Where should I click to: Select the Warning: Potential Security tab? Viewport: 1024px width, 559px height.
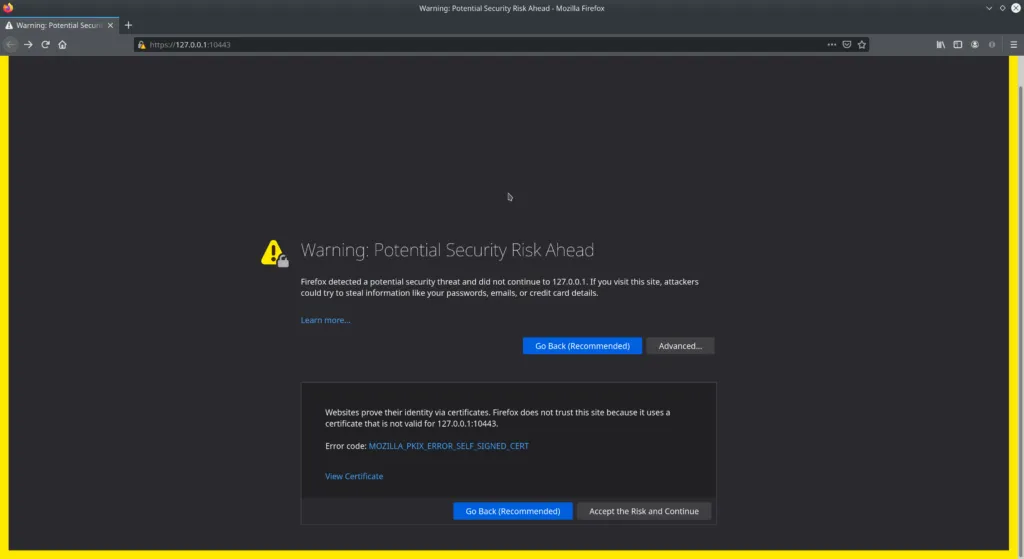point(55,25)
